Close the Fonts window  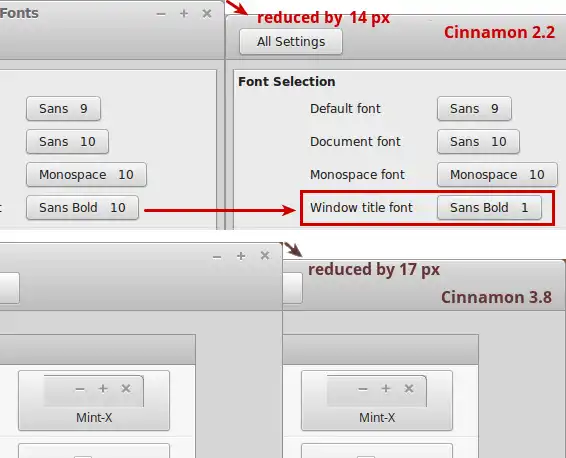click(x=207, y=14)
